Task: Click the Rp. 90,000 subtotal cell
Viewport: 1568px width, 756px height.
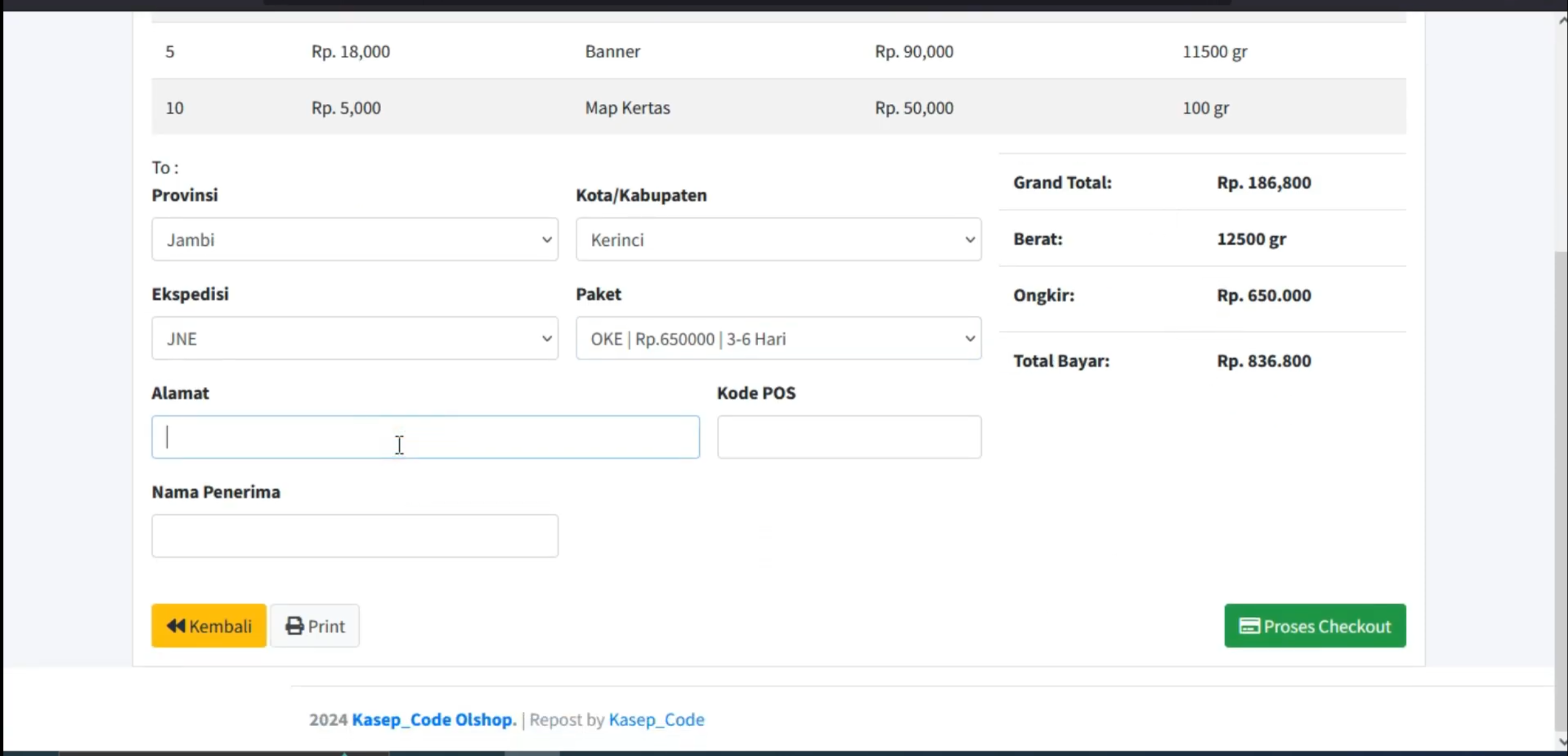Action: coord(914,51)
